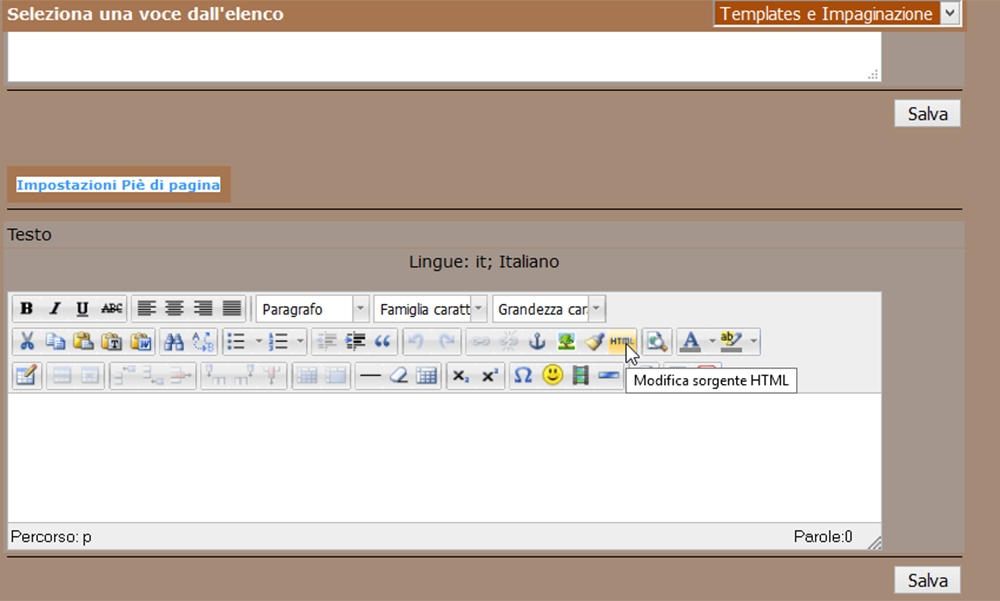Insert a numbered list
The width and height of the screenshot is (1000, 601).
[x=279, y=341]
